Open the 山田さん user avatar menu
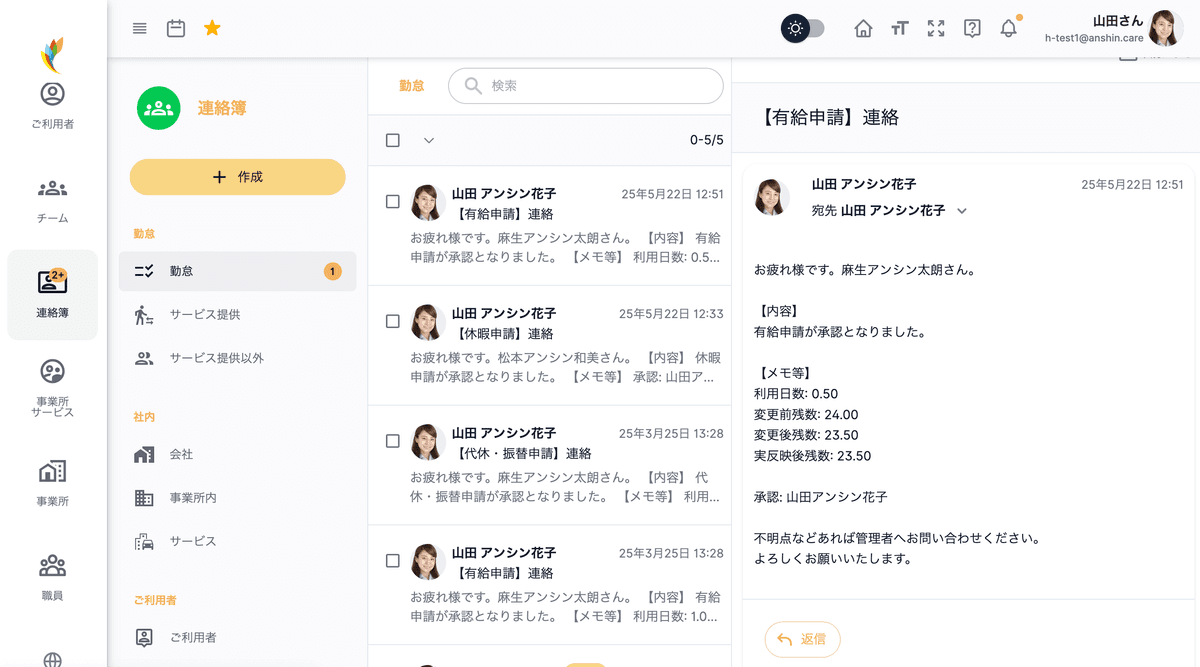1200x667 pixels. pyautogui.click(x=1165, y=28)
